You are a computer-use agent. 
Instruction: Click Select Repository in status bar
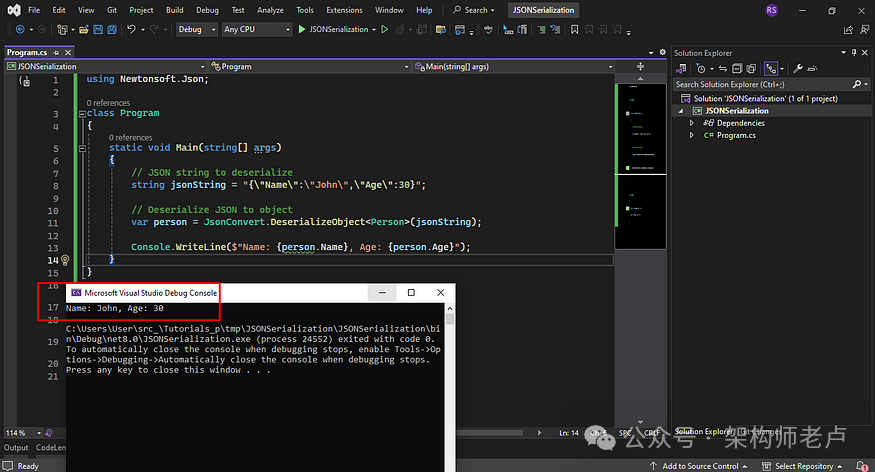(802, 466)
